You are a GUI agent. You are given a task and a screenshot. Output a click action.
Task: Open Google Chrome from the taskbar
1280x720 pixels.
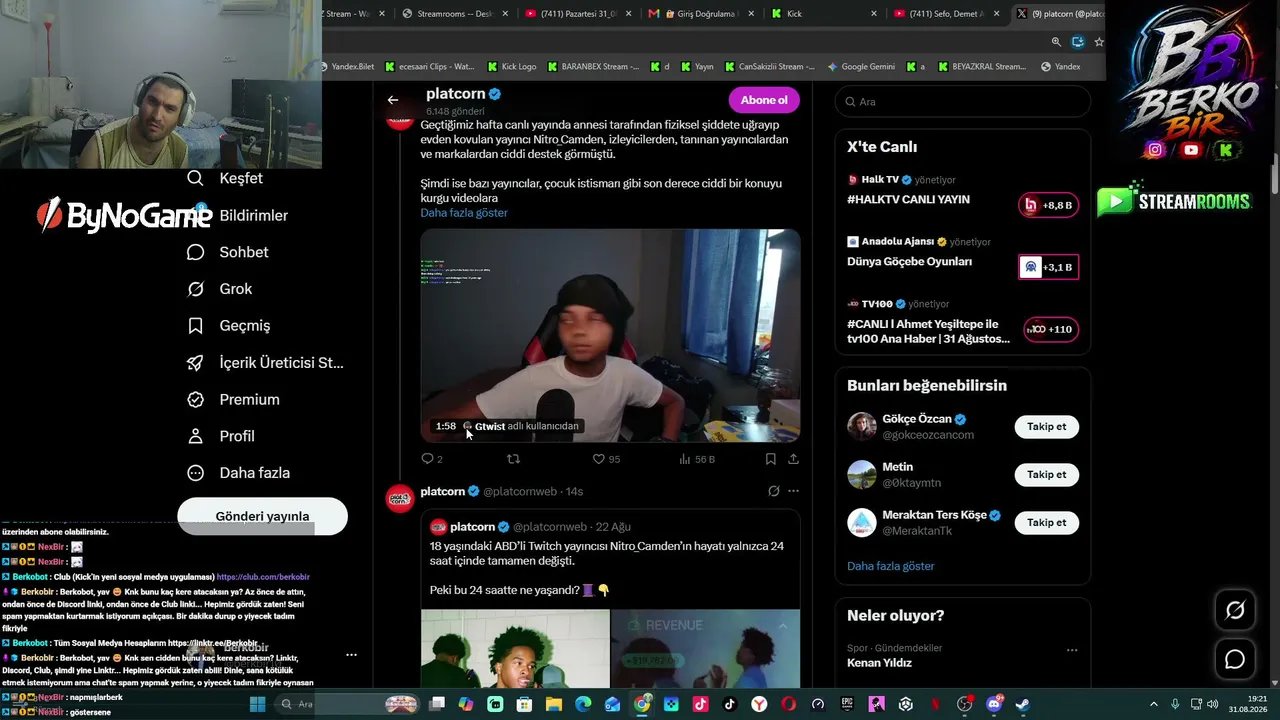pyautogui.click(x=642, y=704)
